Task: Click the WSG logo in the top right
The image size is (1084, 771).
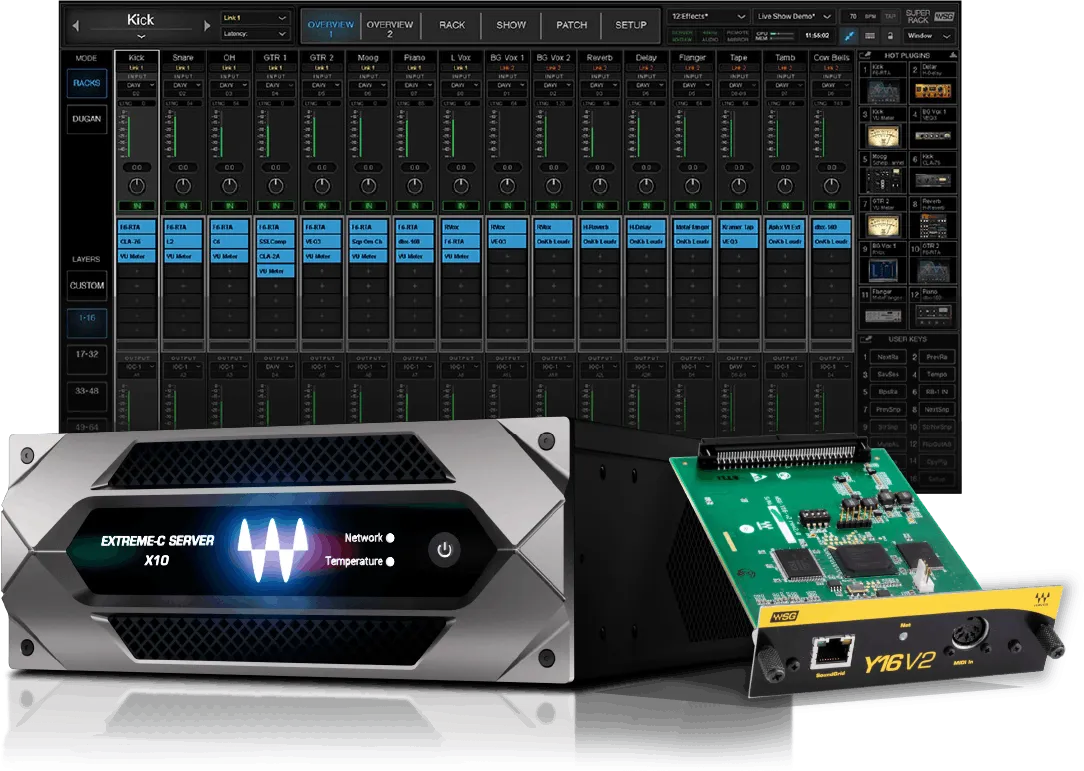Action: click(944, 16)
